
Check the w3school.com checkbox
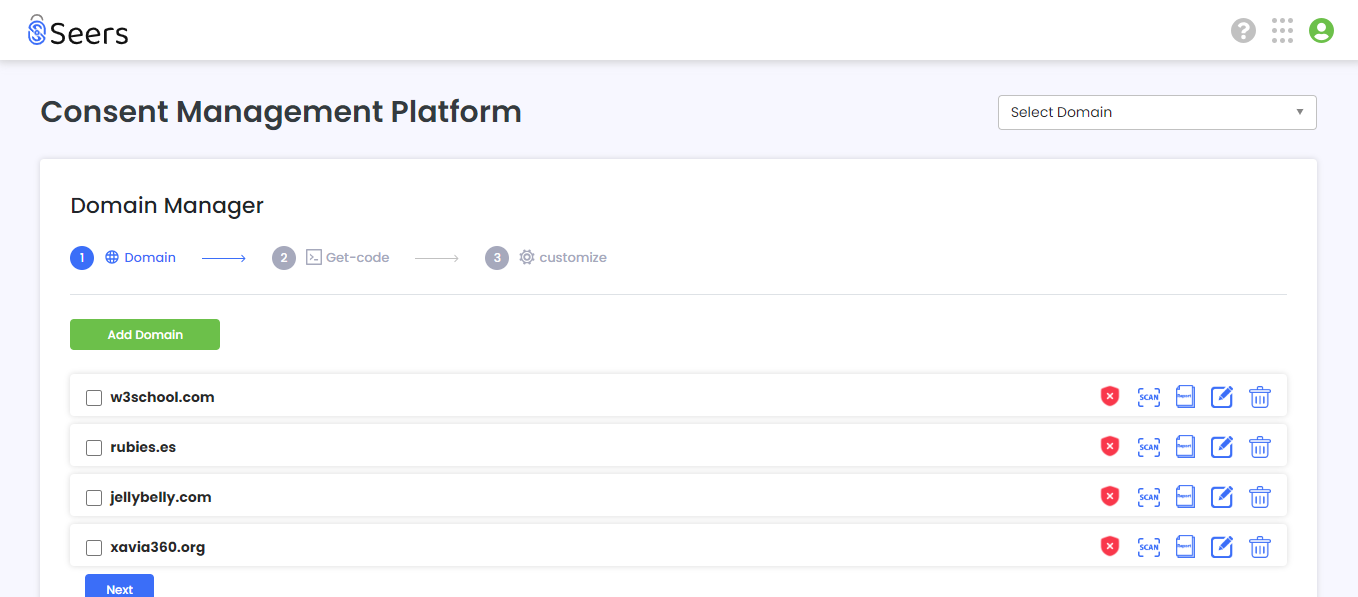(94, 398)
